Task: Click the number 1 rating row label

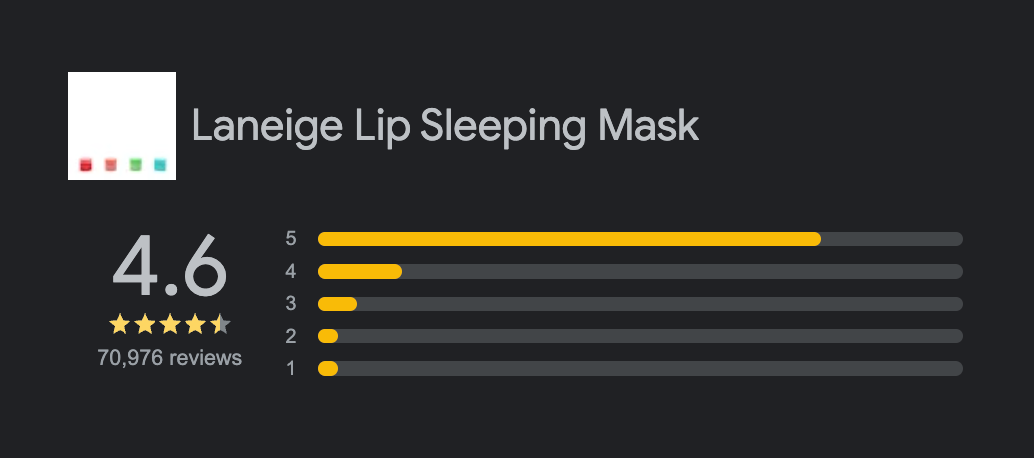Action: point(291,369)
